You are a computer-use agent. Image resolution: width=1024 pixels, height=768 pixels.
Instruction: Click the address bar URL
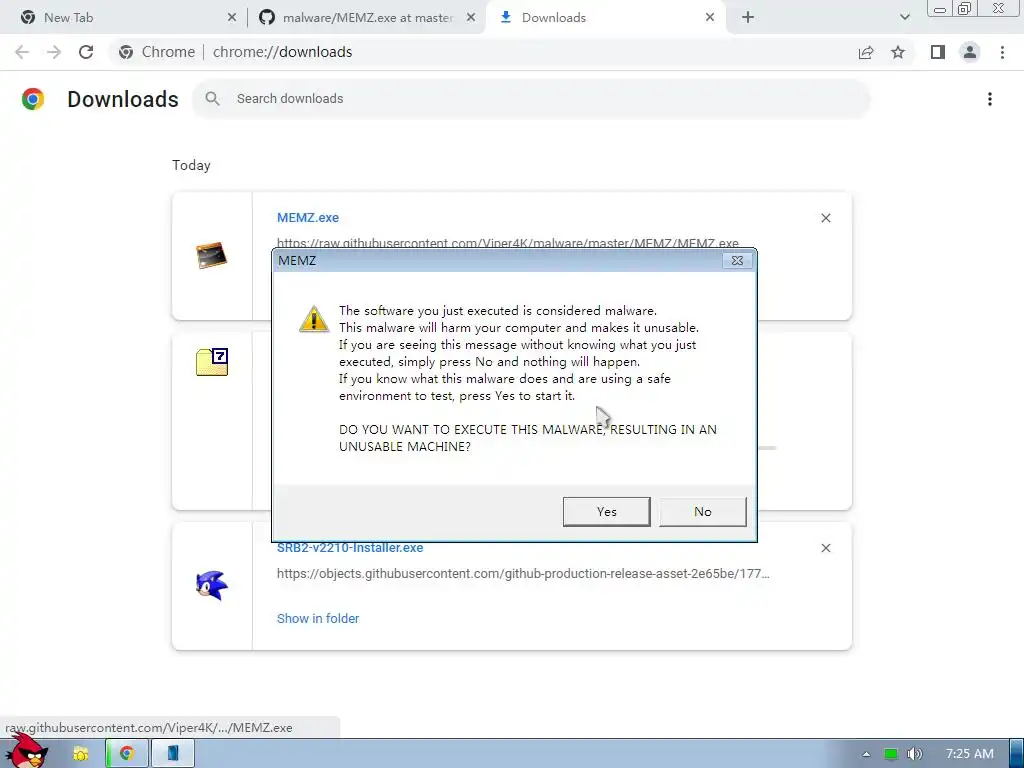click(x=283, y=52)
